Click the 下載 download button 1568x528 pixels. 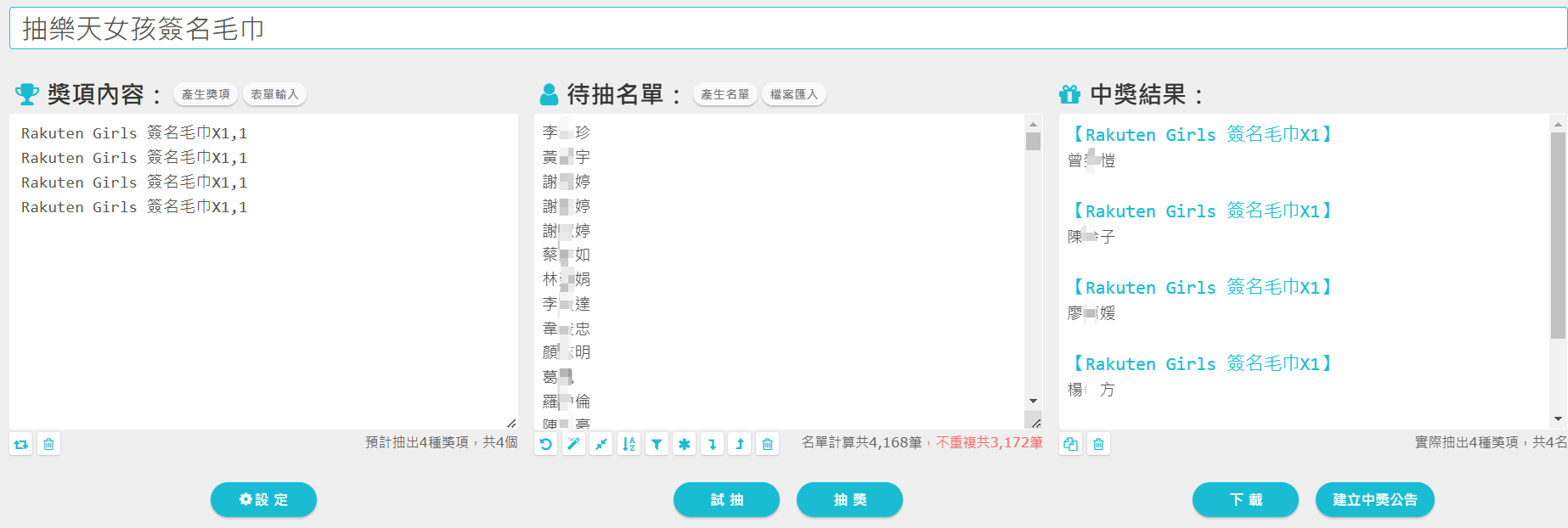click(1245, 499)
